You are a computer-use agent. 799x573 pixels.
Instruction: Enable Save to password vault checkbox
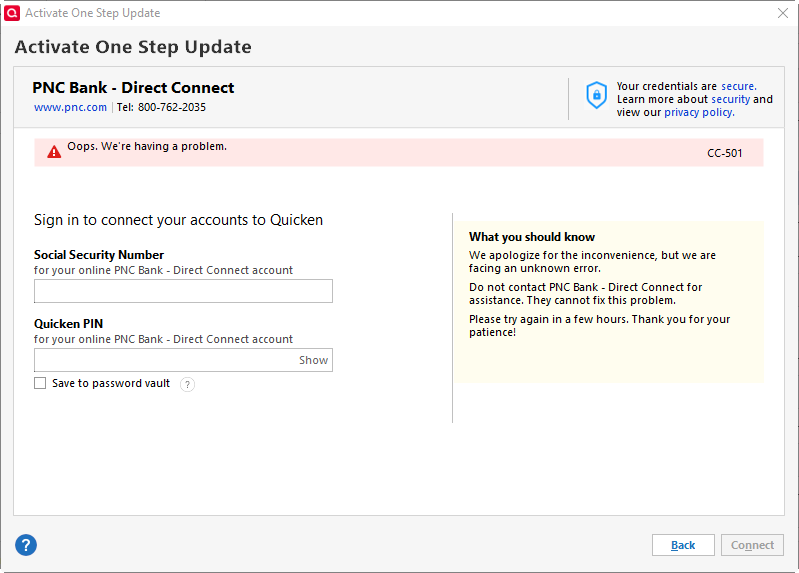point(40,383)
